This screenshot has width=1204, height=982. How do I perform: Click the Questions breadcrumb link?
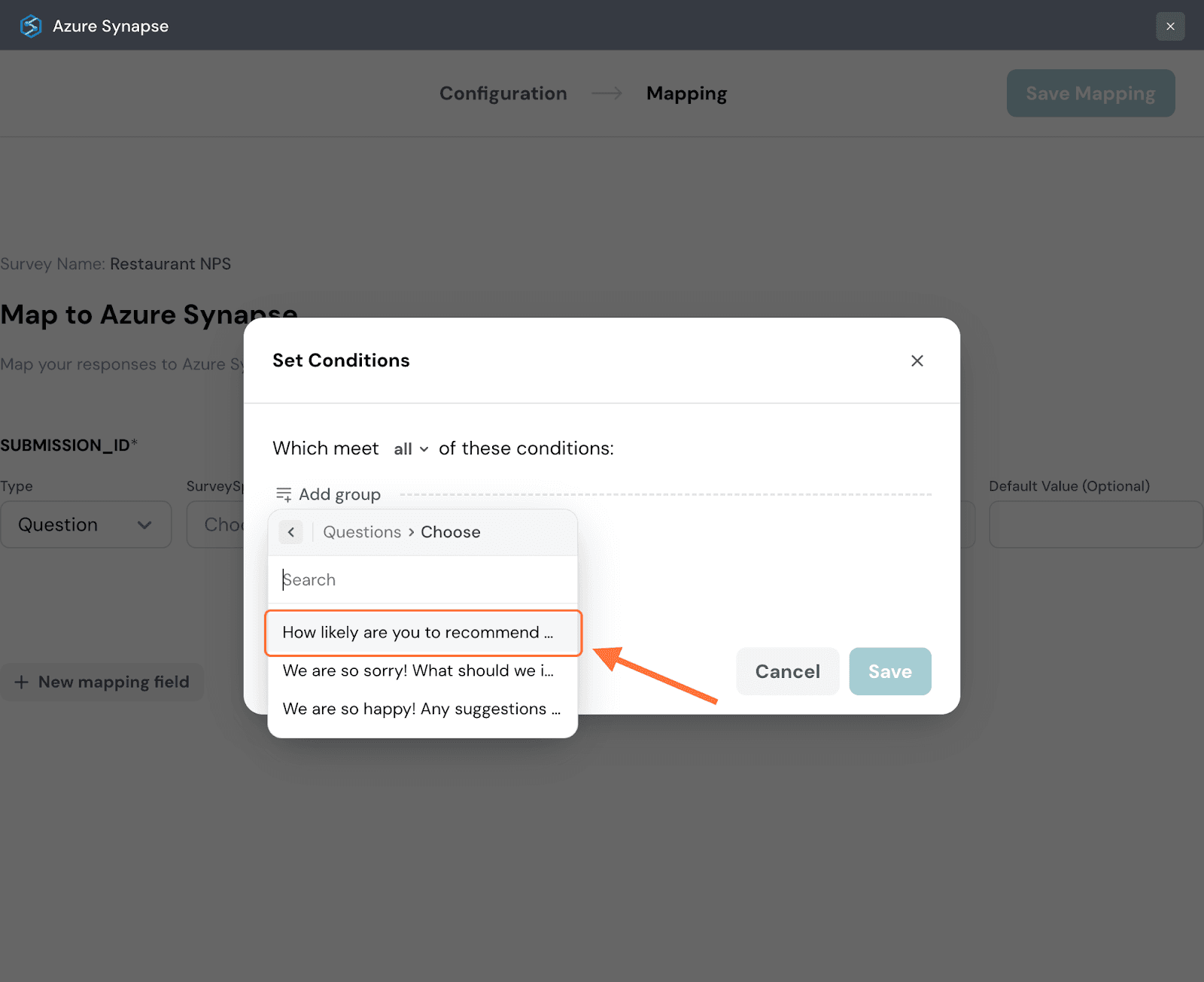pyautogui.click(x=362, y=532)
